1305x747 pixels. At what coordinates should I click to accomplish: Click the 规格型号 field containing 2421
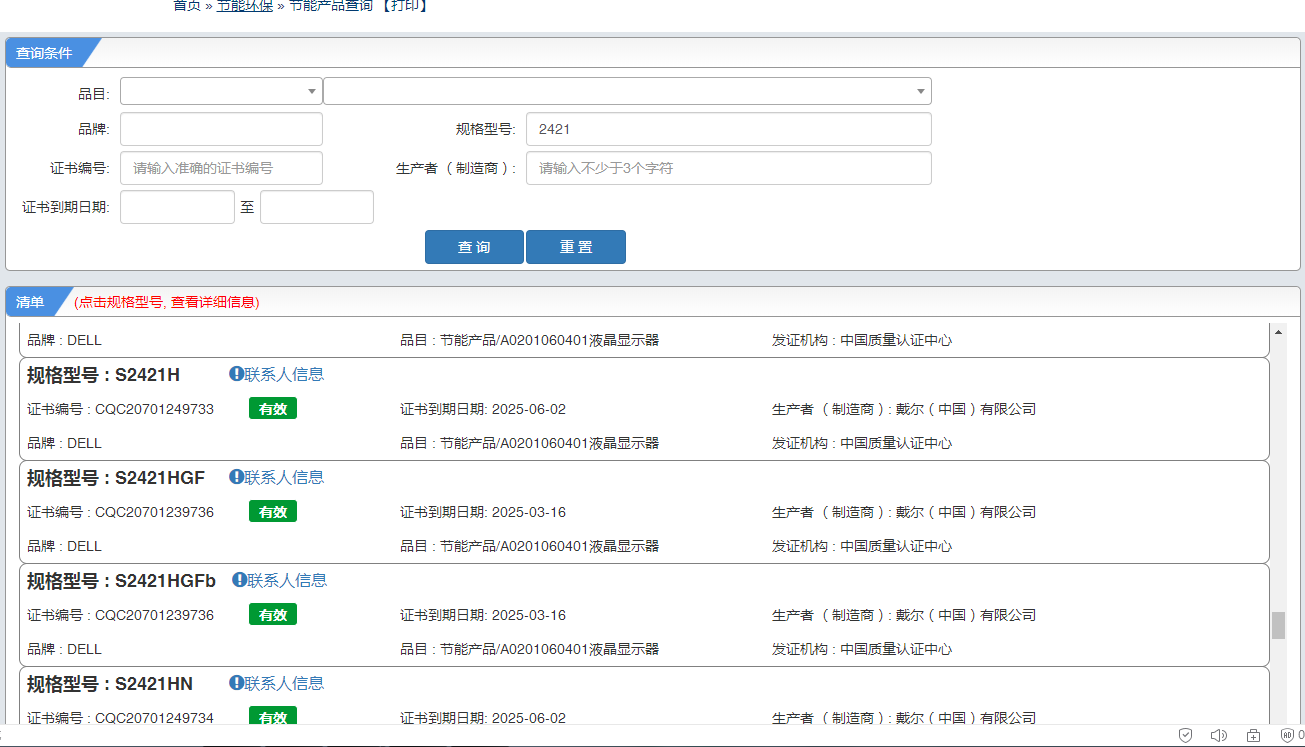(729, 129)
